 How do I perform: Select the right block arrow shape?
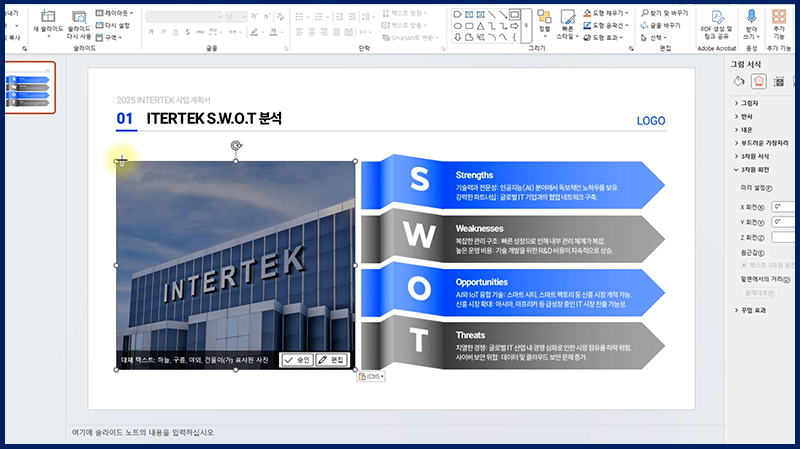(514, 26)
